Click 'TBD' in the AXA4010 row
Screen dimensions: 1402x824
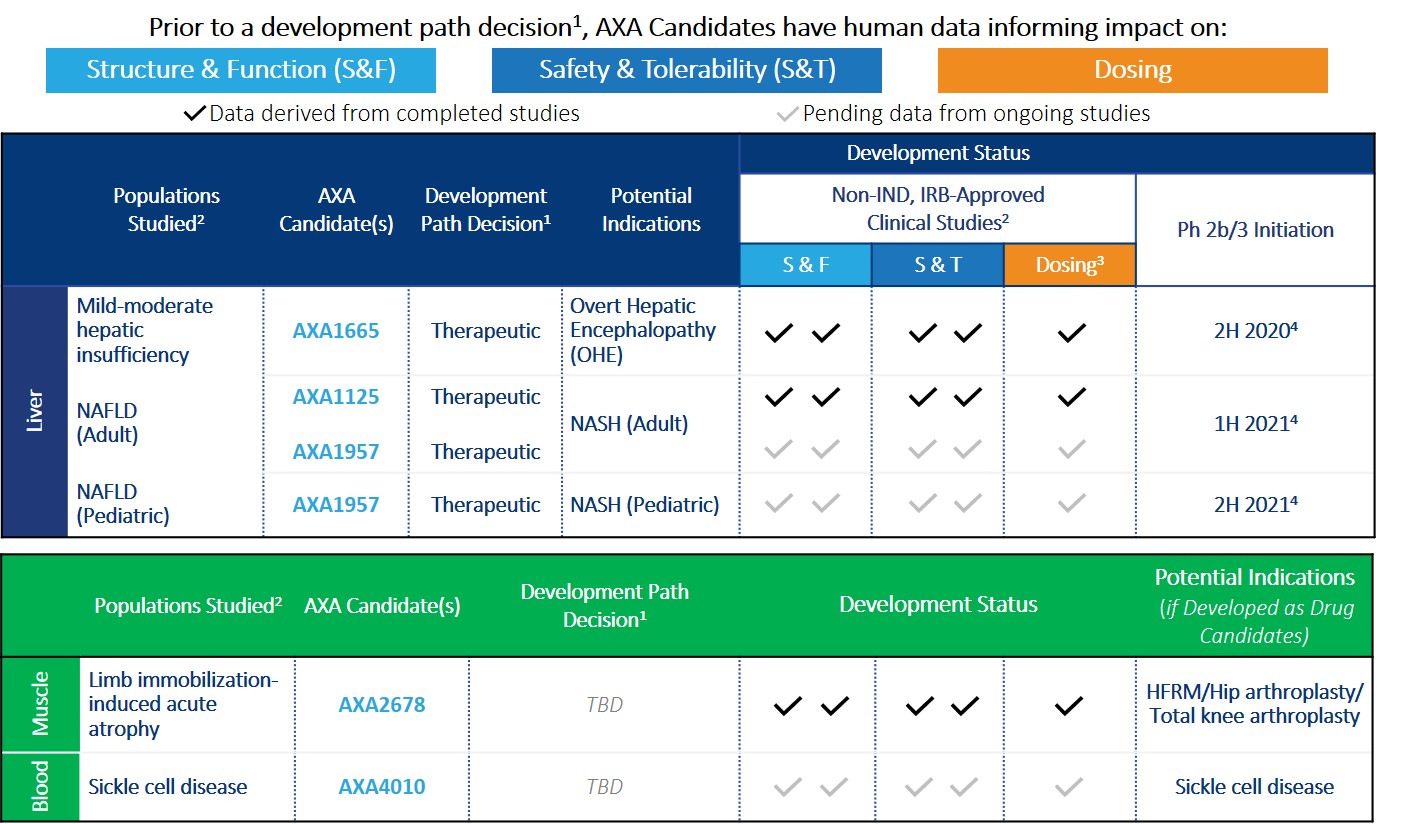(x=605, y=787)
